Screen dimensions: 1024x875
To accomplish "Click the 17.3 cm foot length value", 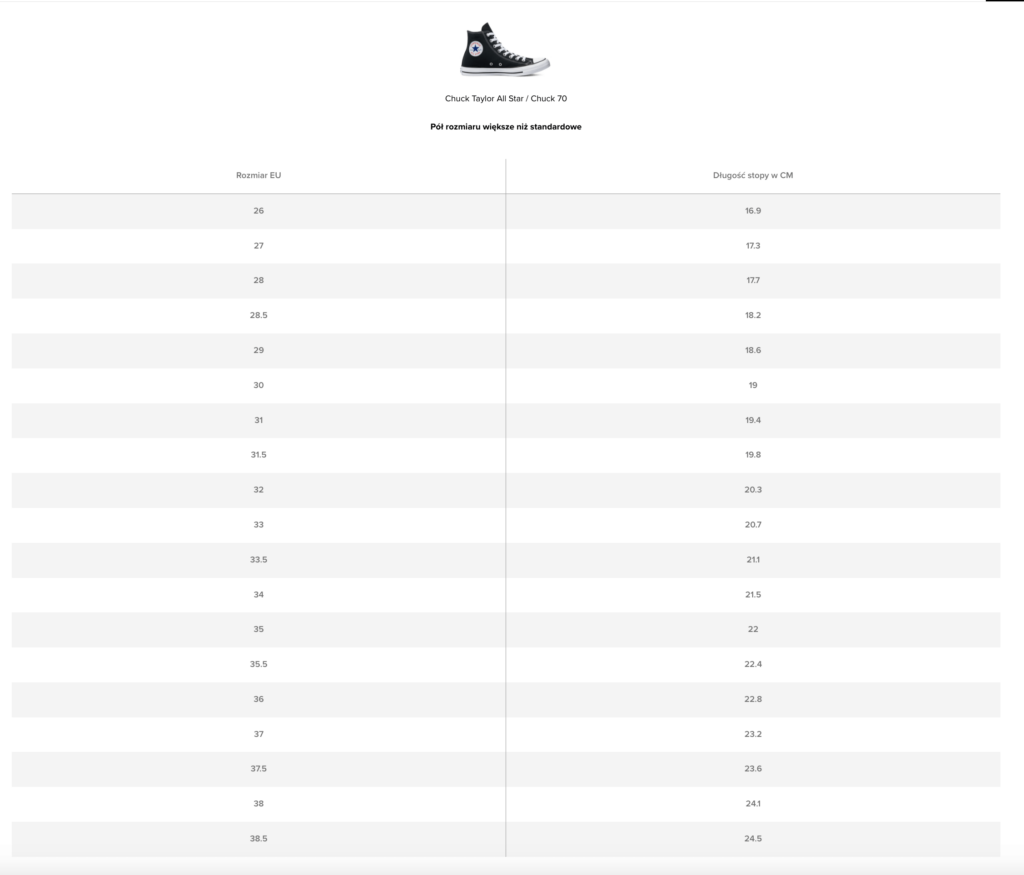I will coord(753,246).
